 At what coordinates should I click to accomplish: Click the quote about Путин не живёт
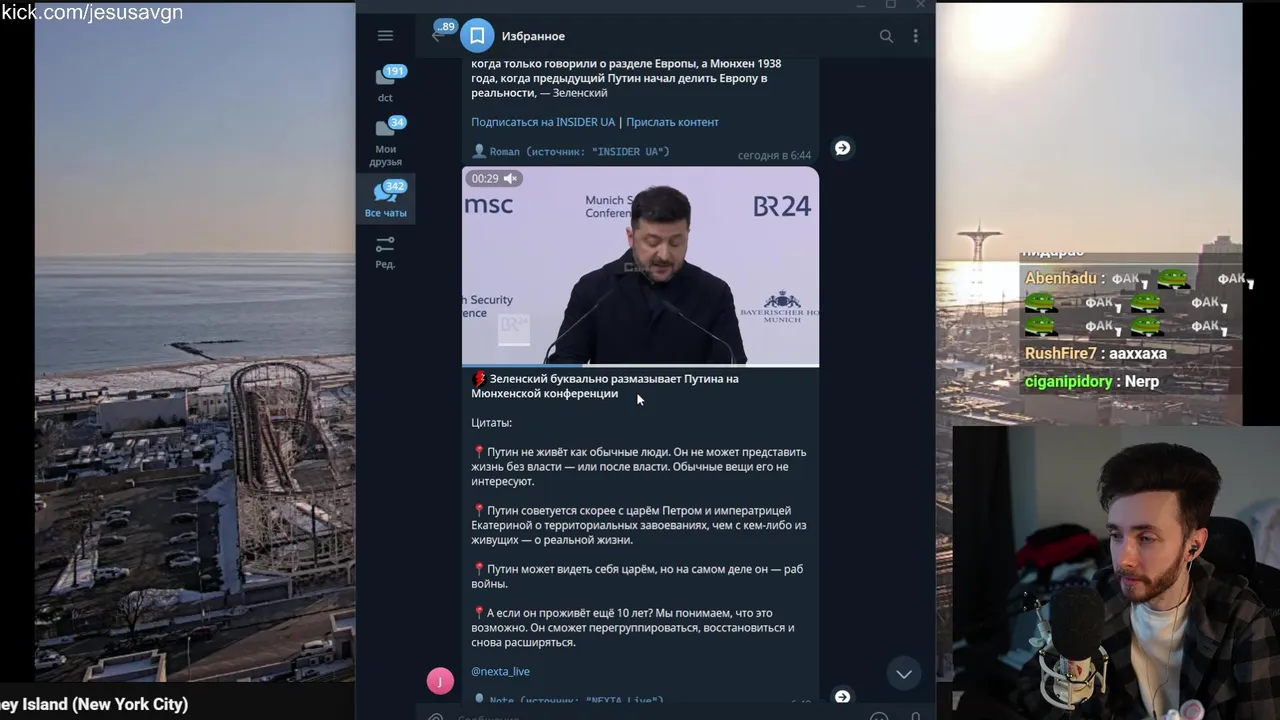(x=639, y=466)
